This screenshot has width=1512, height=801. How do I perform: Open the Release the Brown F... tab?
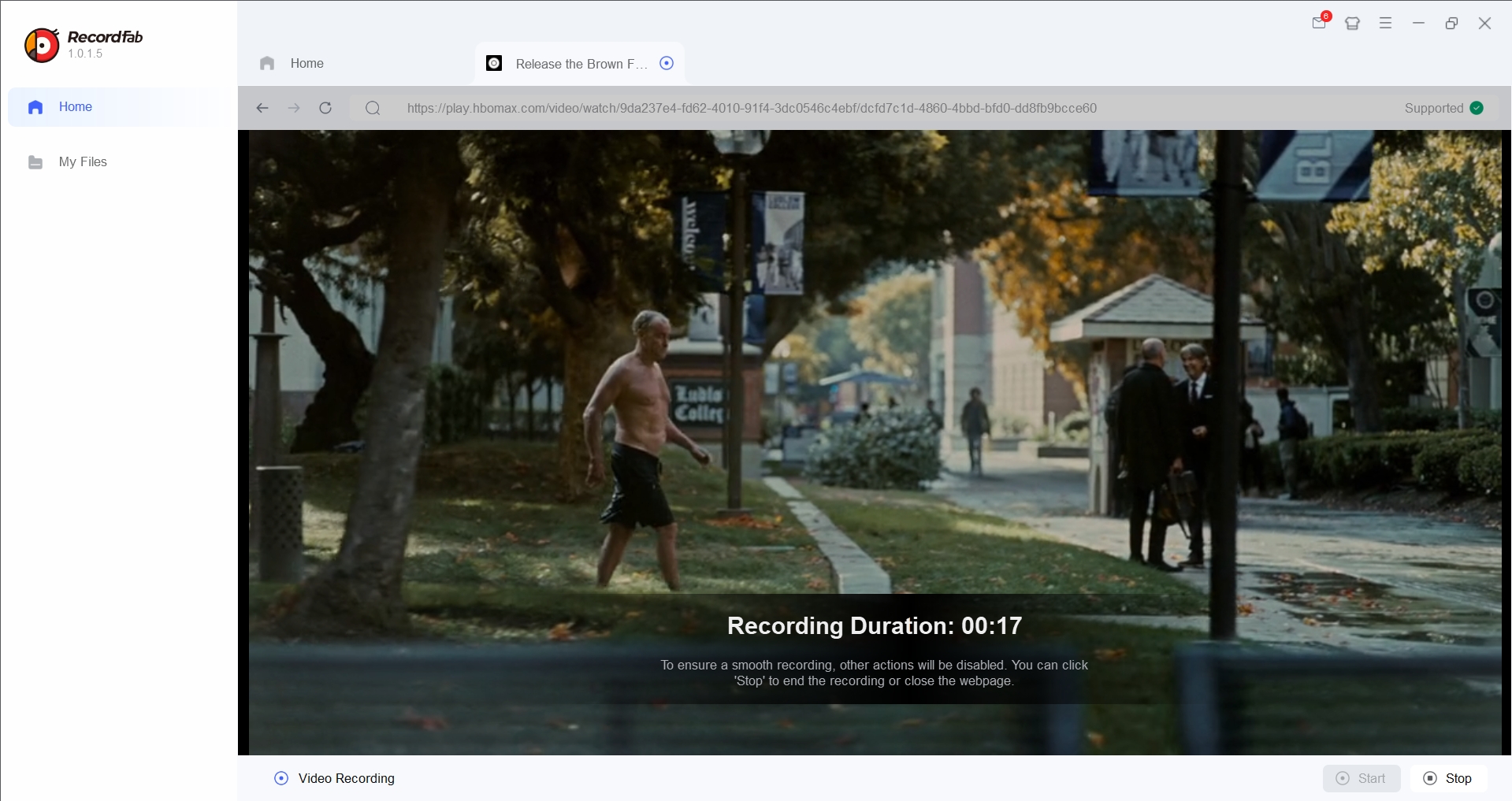579,63
